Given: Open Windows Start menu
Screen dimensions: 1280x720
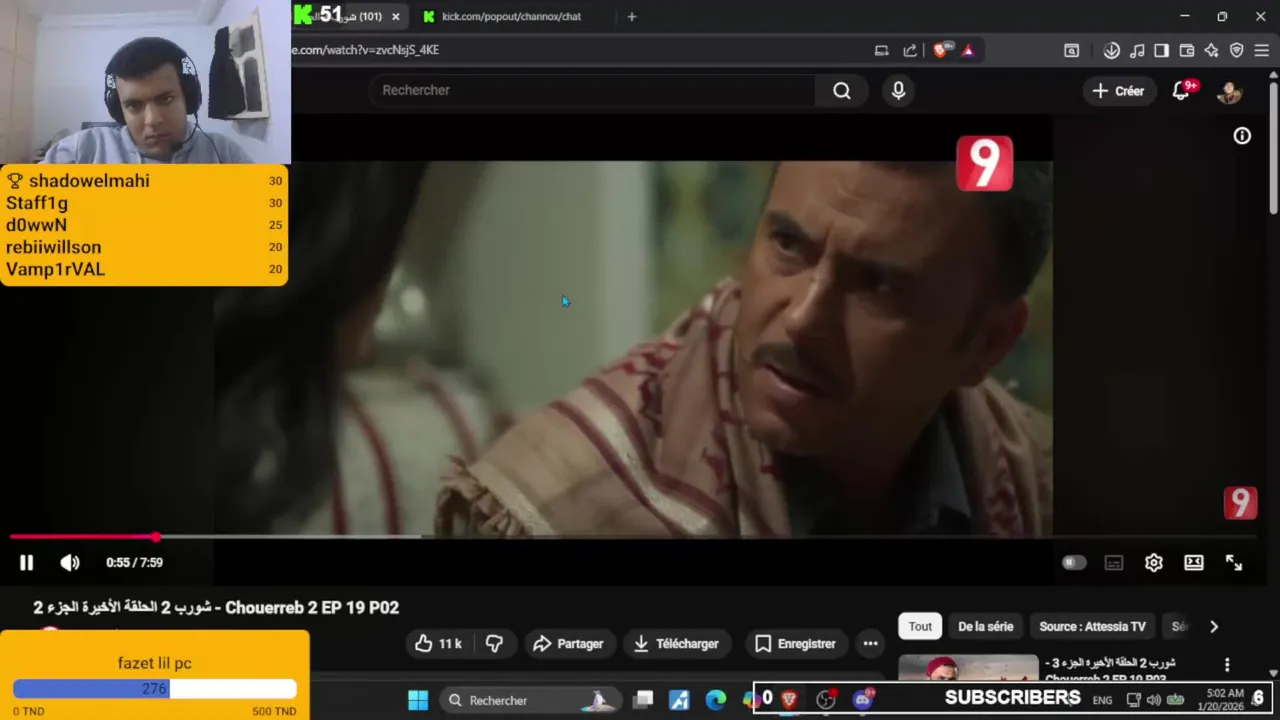Looking at the screenshot, I should pos(418,700).
